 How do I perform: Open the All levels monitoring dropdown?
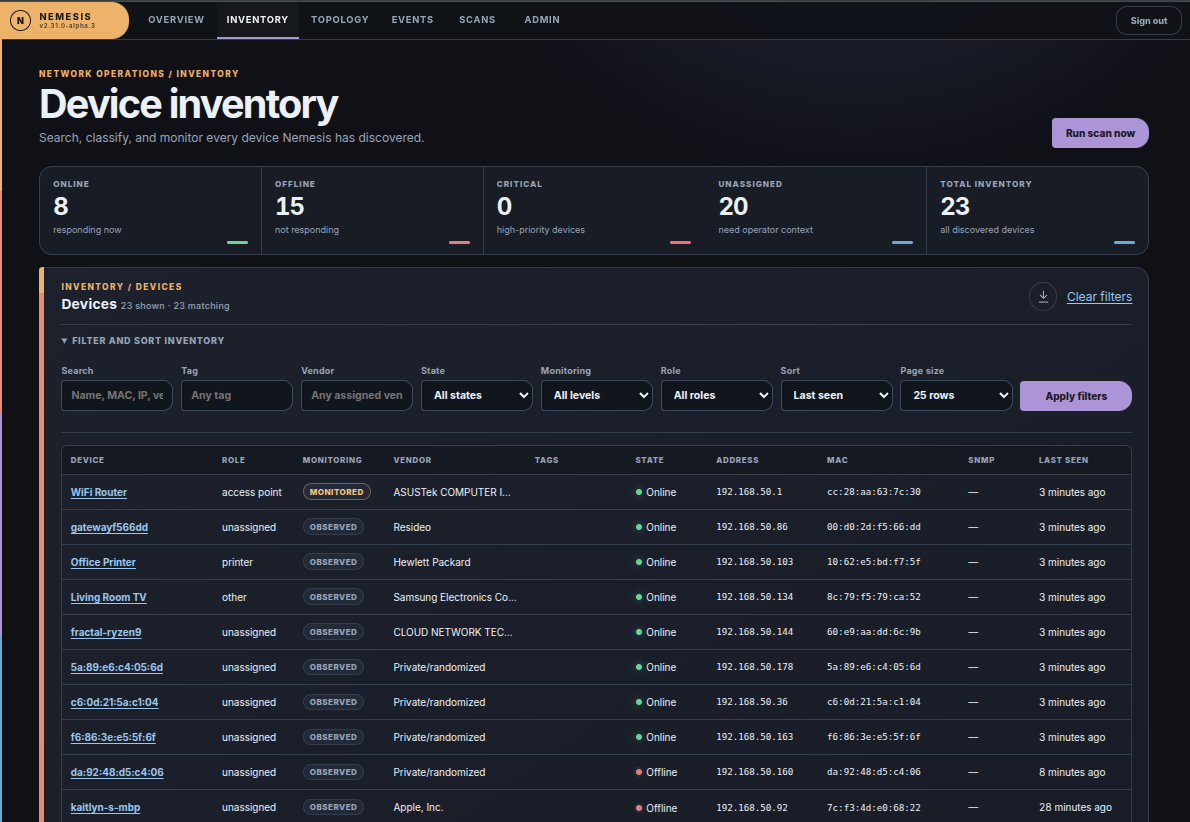click(597, 395)
